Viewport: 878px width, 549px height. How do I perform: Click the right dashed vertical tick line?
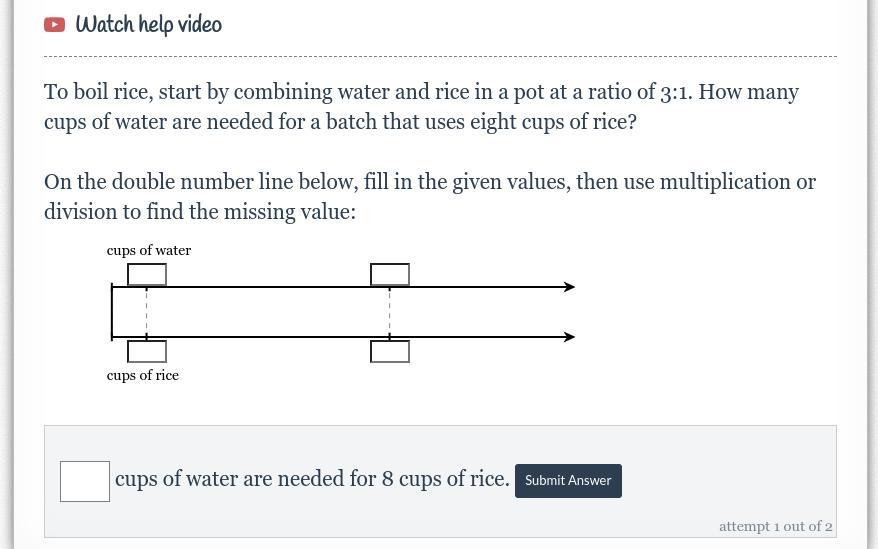390,312
